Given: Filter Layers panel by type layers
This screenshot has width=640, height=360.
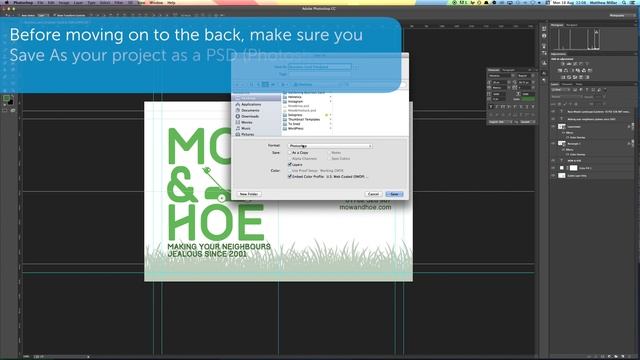Looking at the screenshot, I should [x=587, y=90].
